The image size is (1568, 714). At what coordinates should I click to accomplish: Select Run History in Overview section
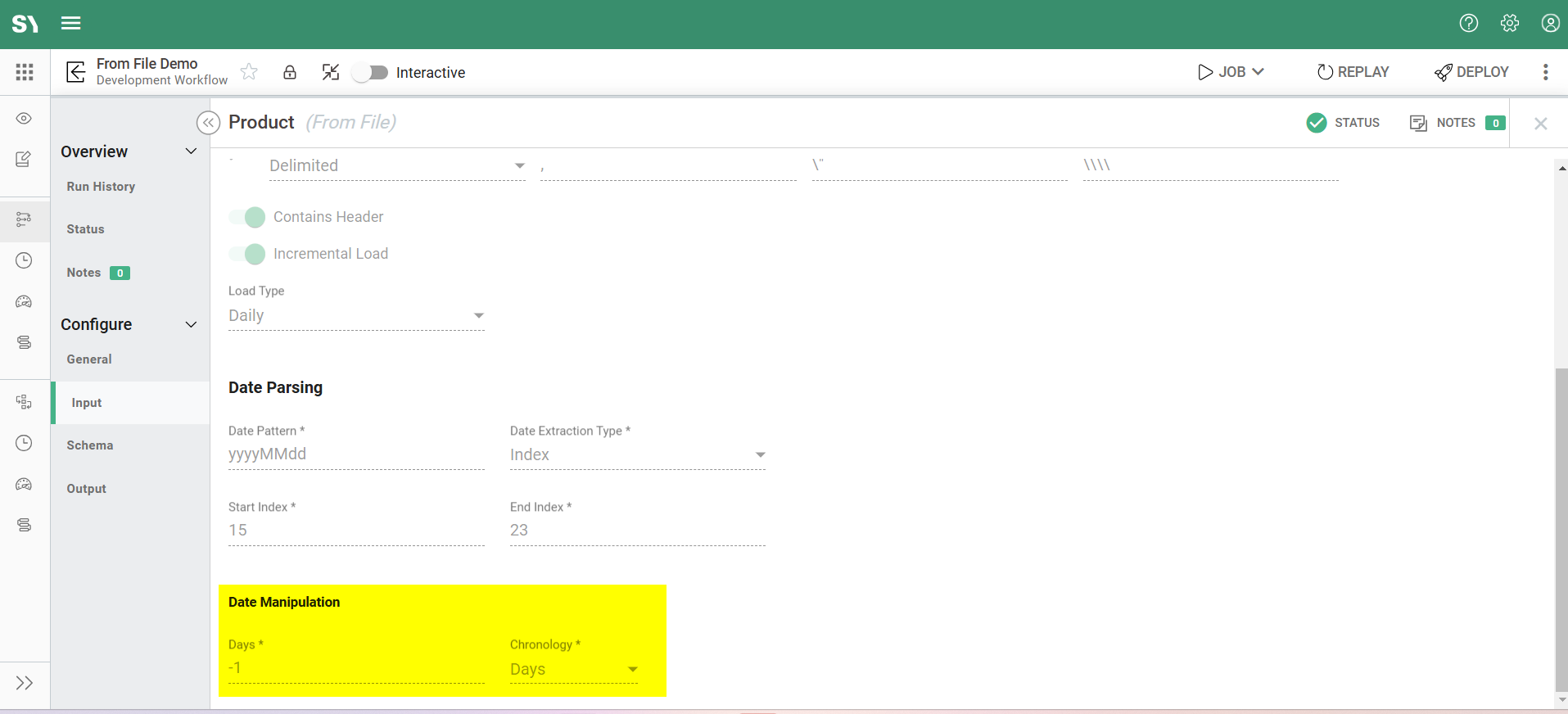[x=101, y=187]
